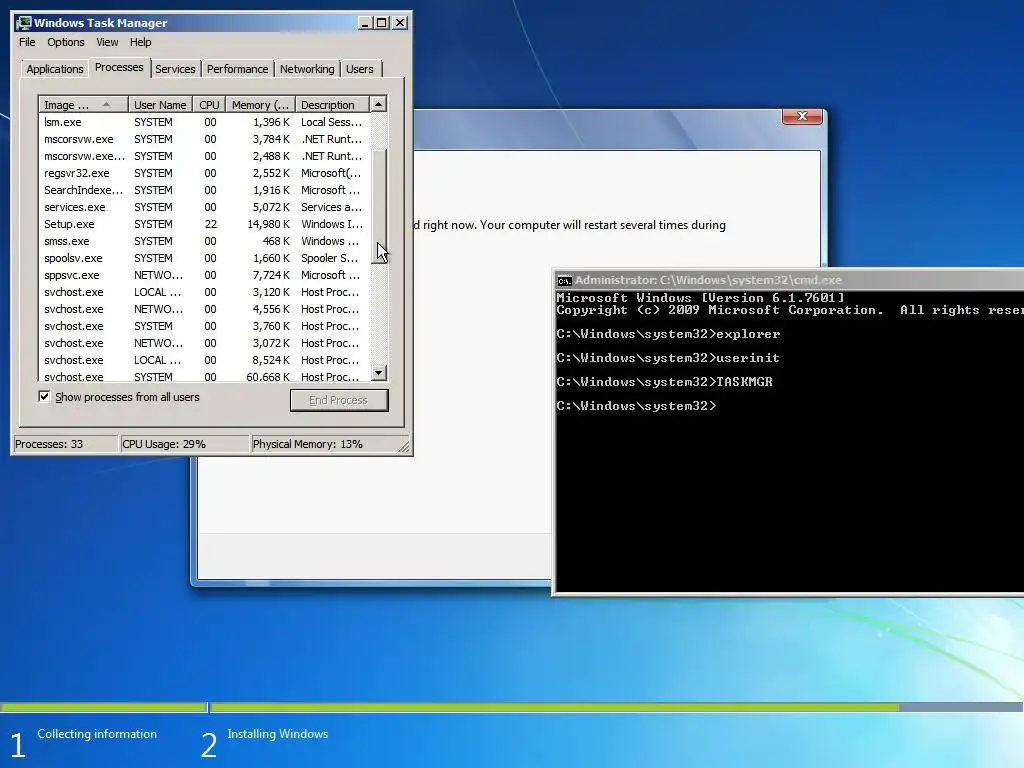Click the Task Manager title bar icon

coord(24,23)
